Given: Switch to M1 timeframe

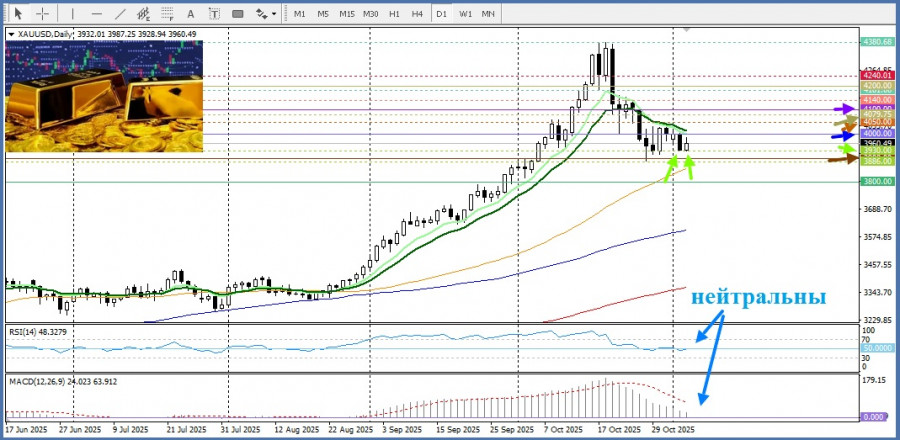Looking at the screenshot, I should pyautogui.click(x=300, y=14).
